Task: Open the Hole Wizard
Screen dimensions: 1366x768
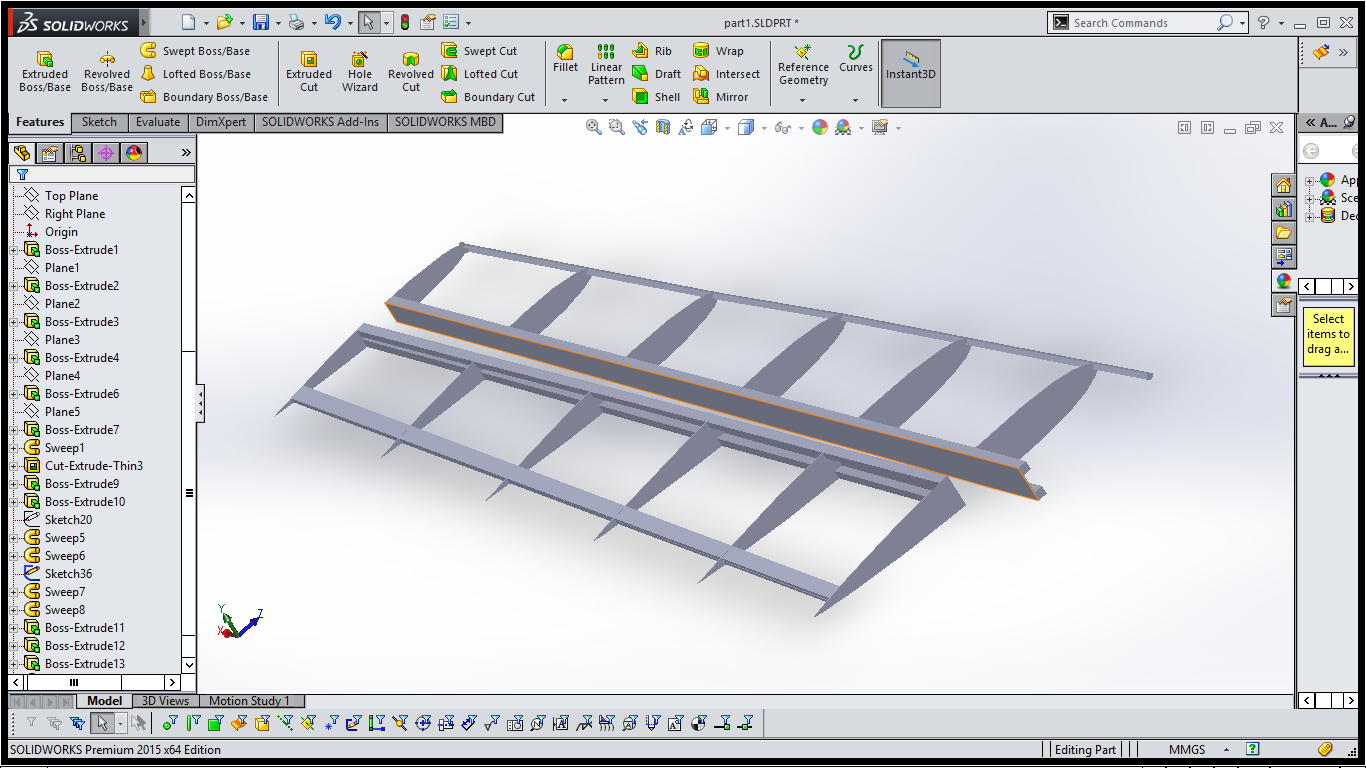Action: coord(360,73)
